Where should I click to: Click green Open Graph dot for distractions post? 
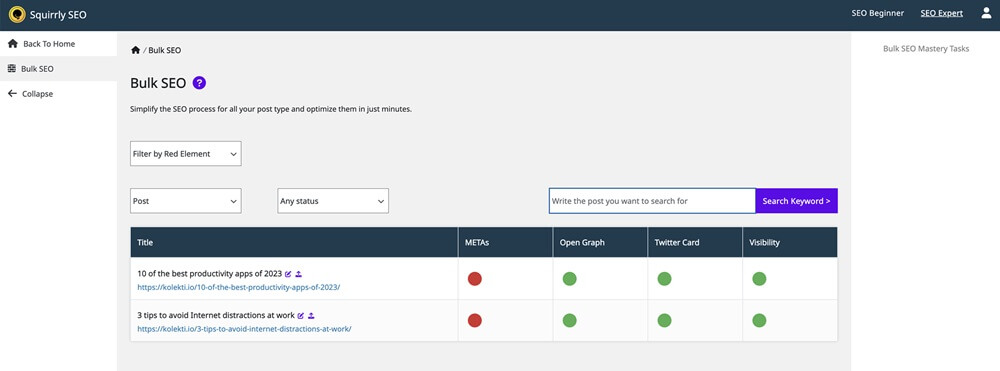(x=570, y=320)
